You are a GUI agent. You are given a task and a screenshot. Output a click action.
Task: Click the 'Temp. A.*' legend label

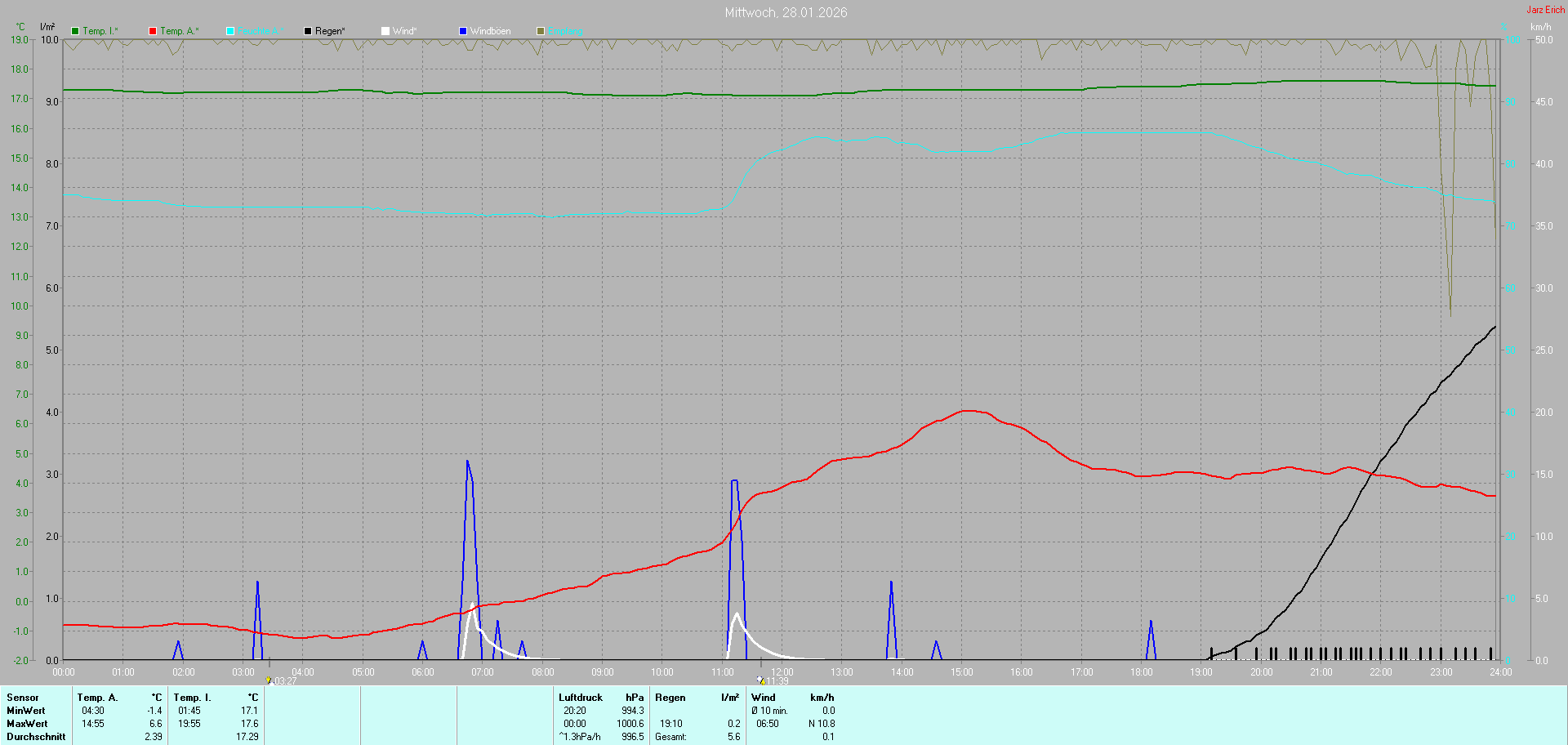180,31
